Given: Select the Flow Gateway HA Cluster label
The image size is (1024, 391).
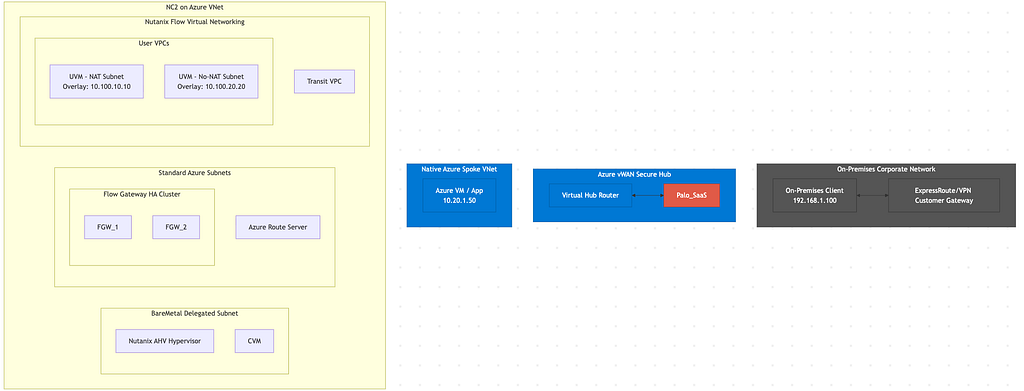Looking at the screenshot, I should click(x=142, y=195).
